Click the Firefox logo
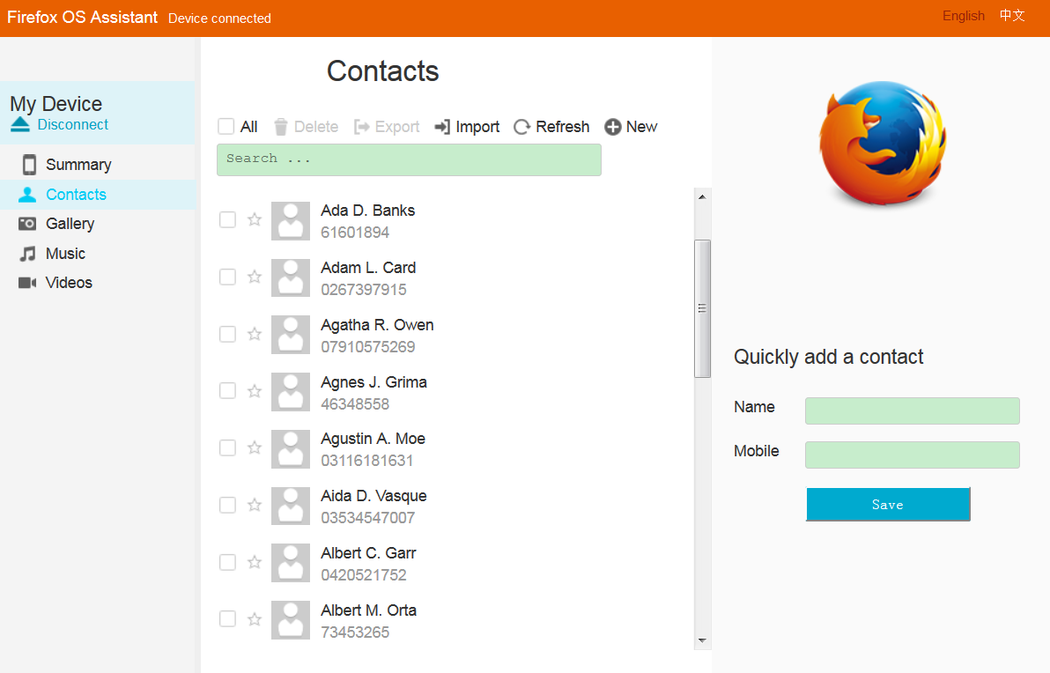1050x673 pixels. coord(881,145)
